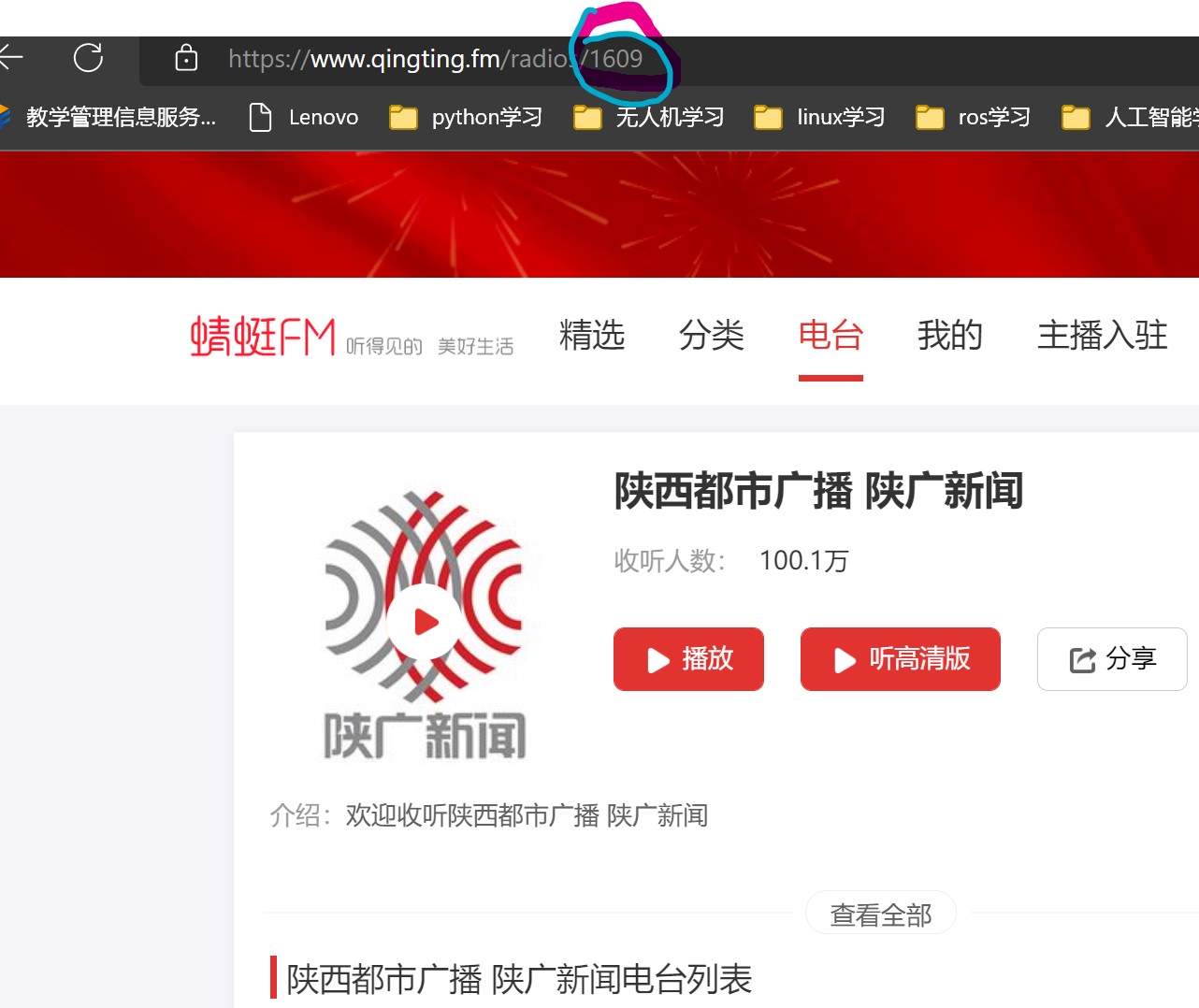This screenshot has width=1199, height=1008.
Task: Click the 查看全部 button
Action: (881, 914)
